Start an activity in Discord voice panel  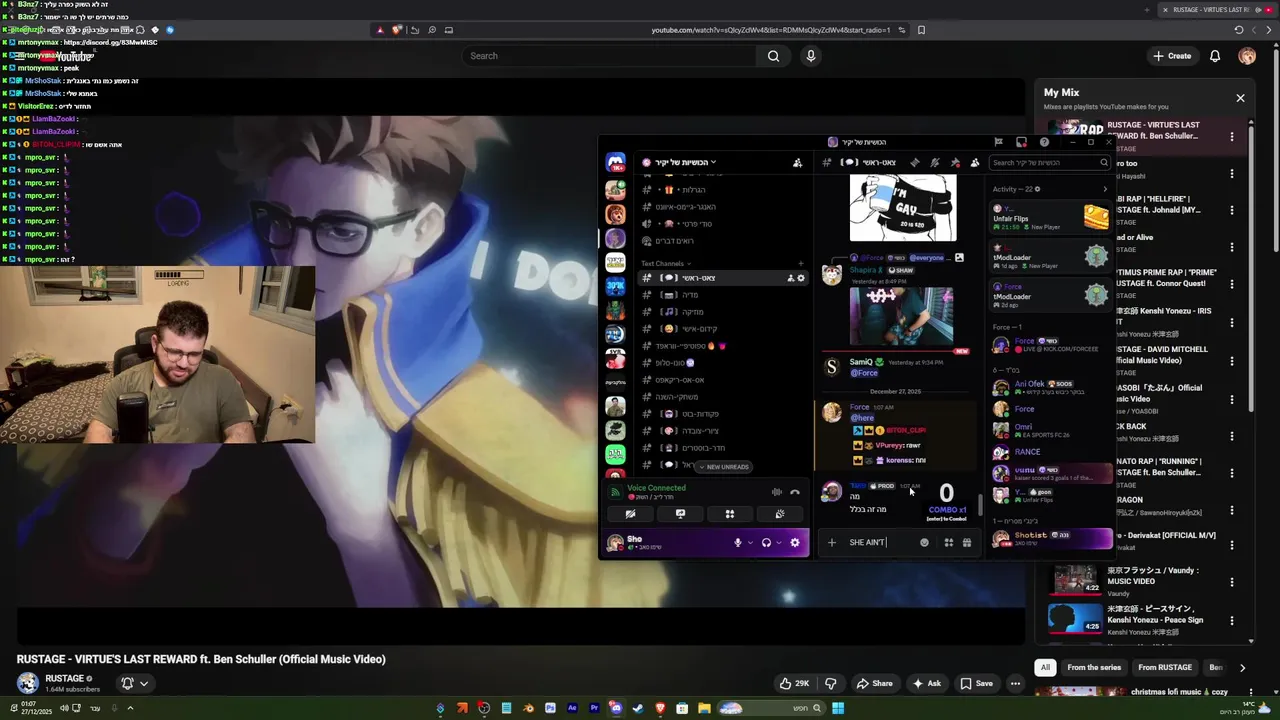click(730, 514)
